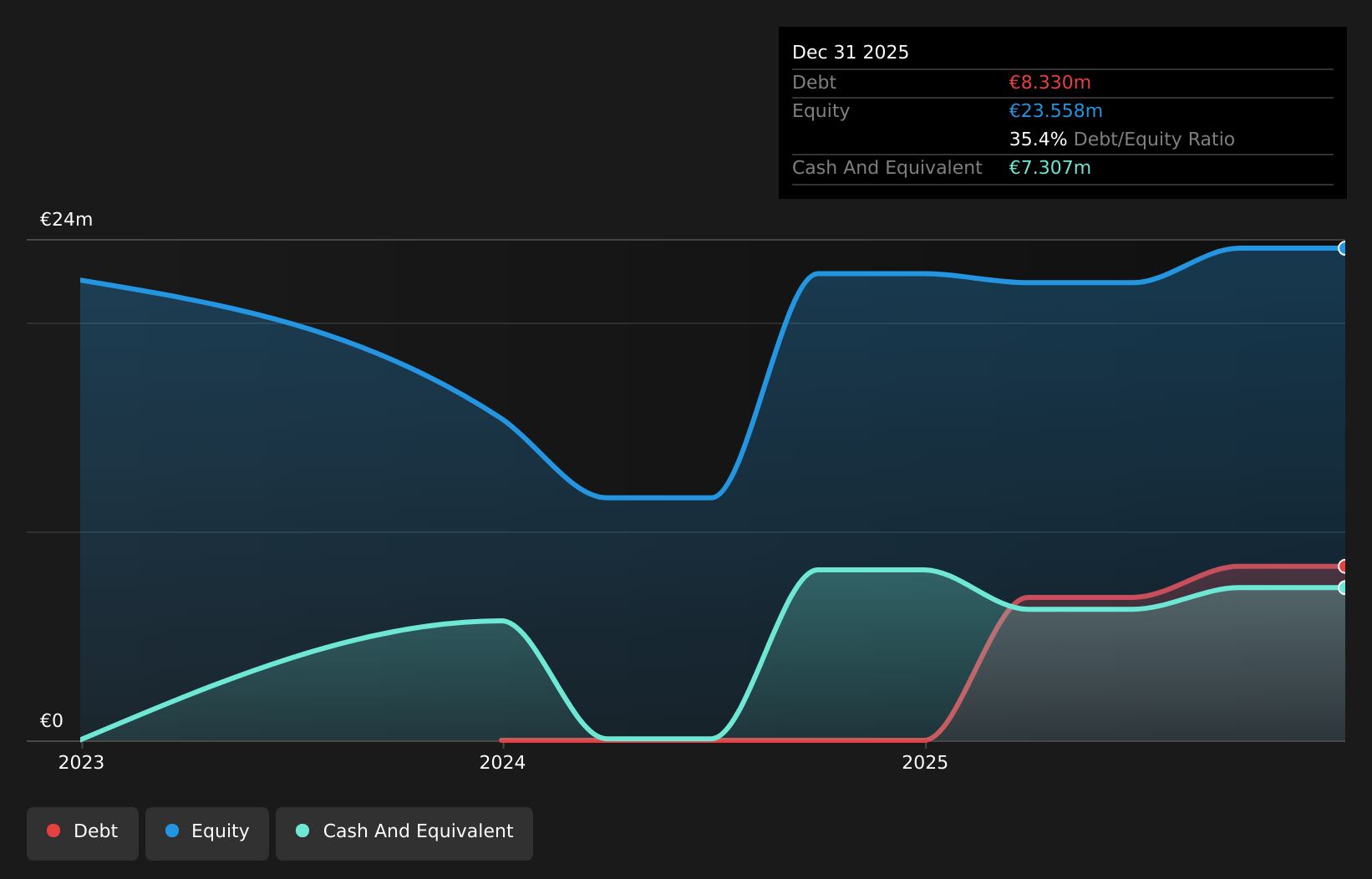Click the red Debt legend dot

(53, 831)
